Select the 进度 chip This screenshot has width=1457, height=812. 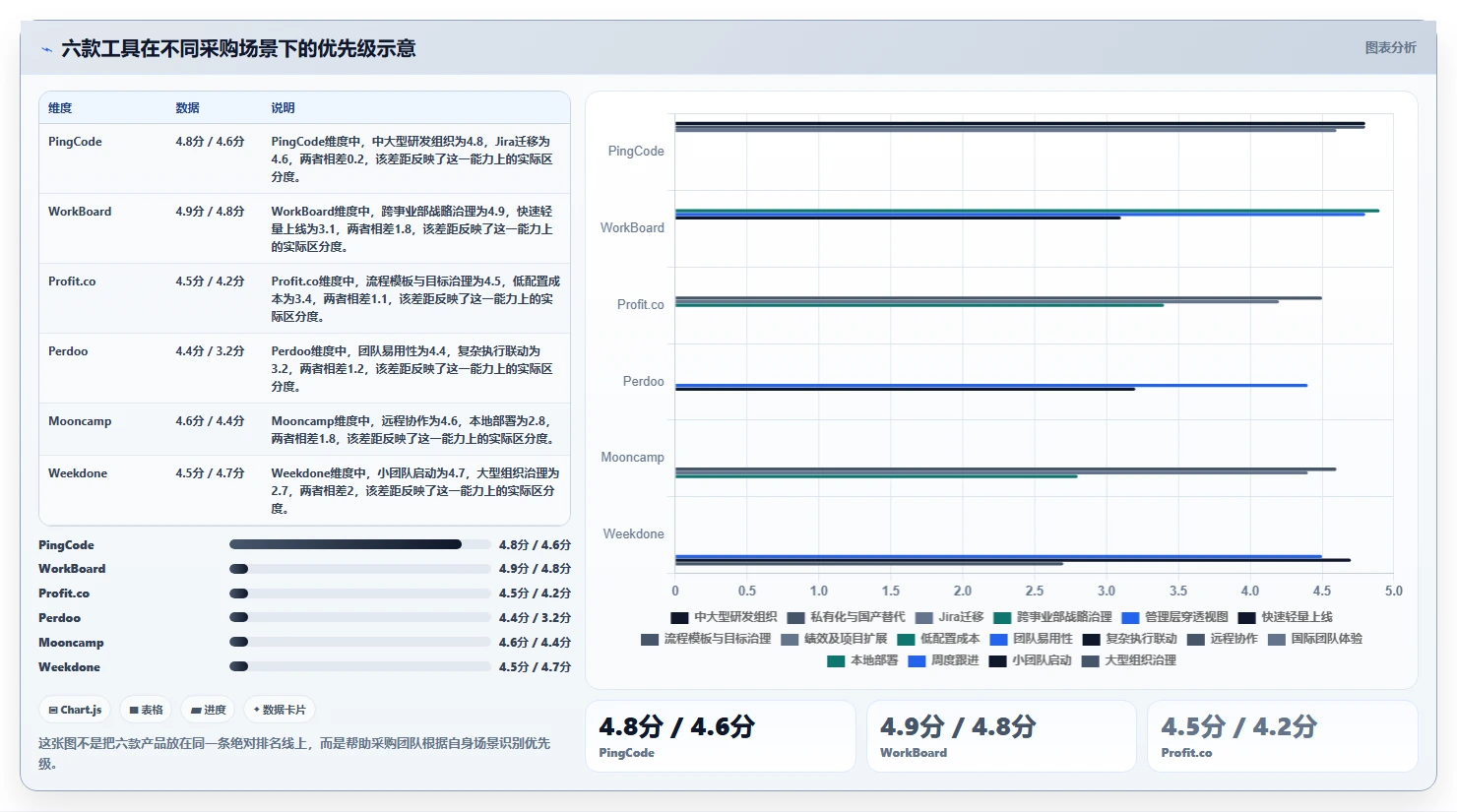point(208,710)
